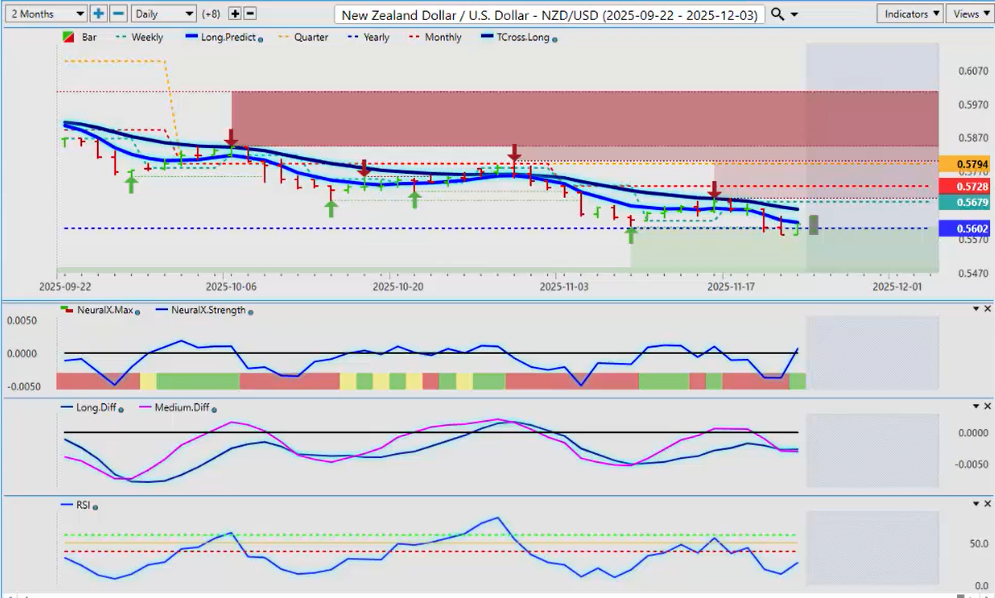Viewport: 995px width, 598px height.
Task: Close the NeuralX indicator panel
Action: 987,309
